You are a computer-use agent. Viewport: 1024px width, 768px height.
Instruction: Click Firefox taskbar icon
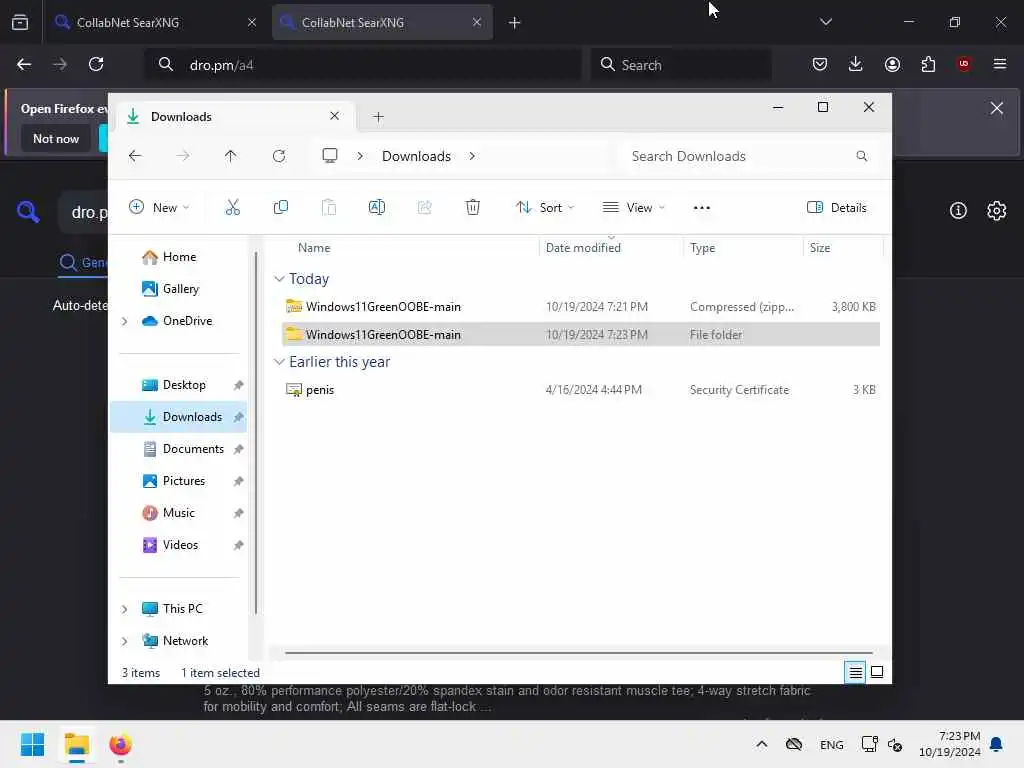coord(121,744)
